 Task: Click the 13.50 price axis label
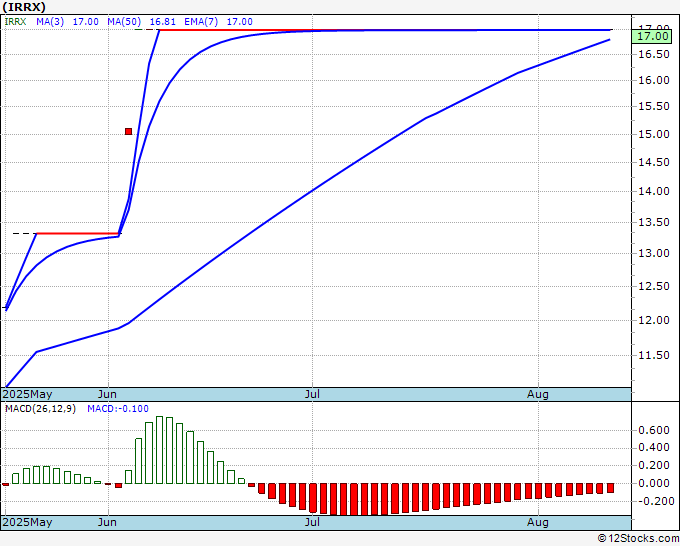click(654, 222)
